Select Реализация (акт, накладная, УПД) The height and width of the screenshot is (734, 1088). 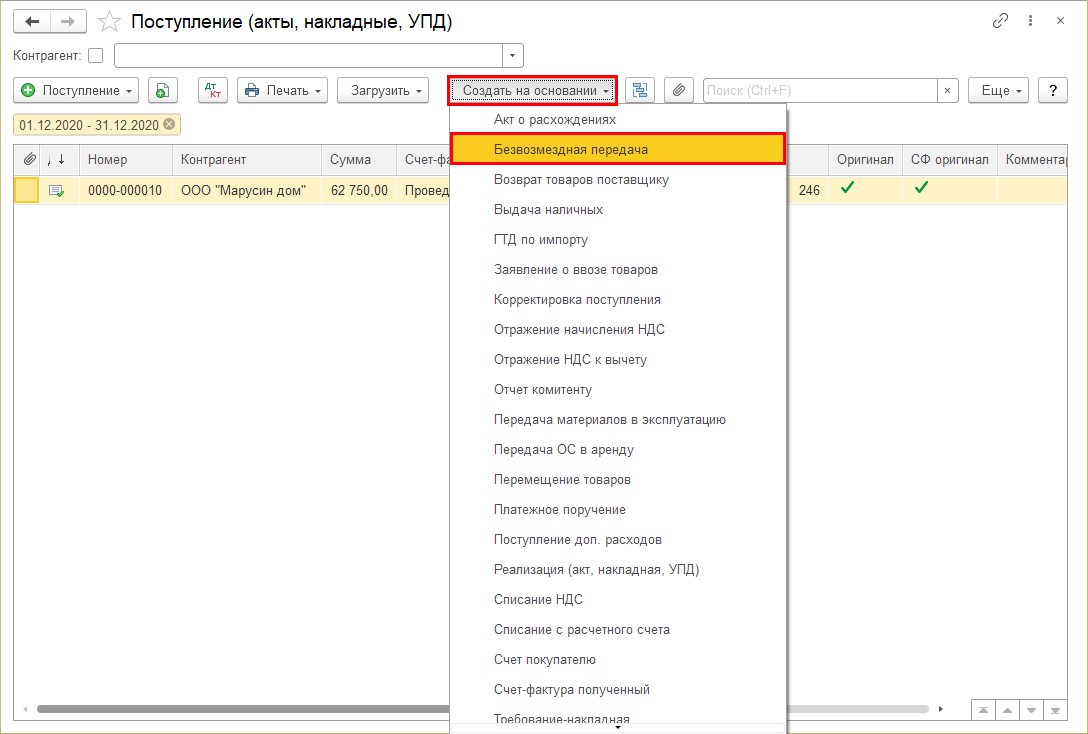click(x=618, y=570)
